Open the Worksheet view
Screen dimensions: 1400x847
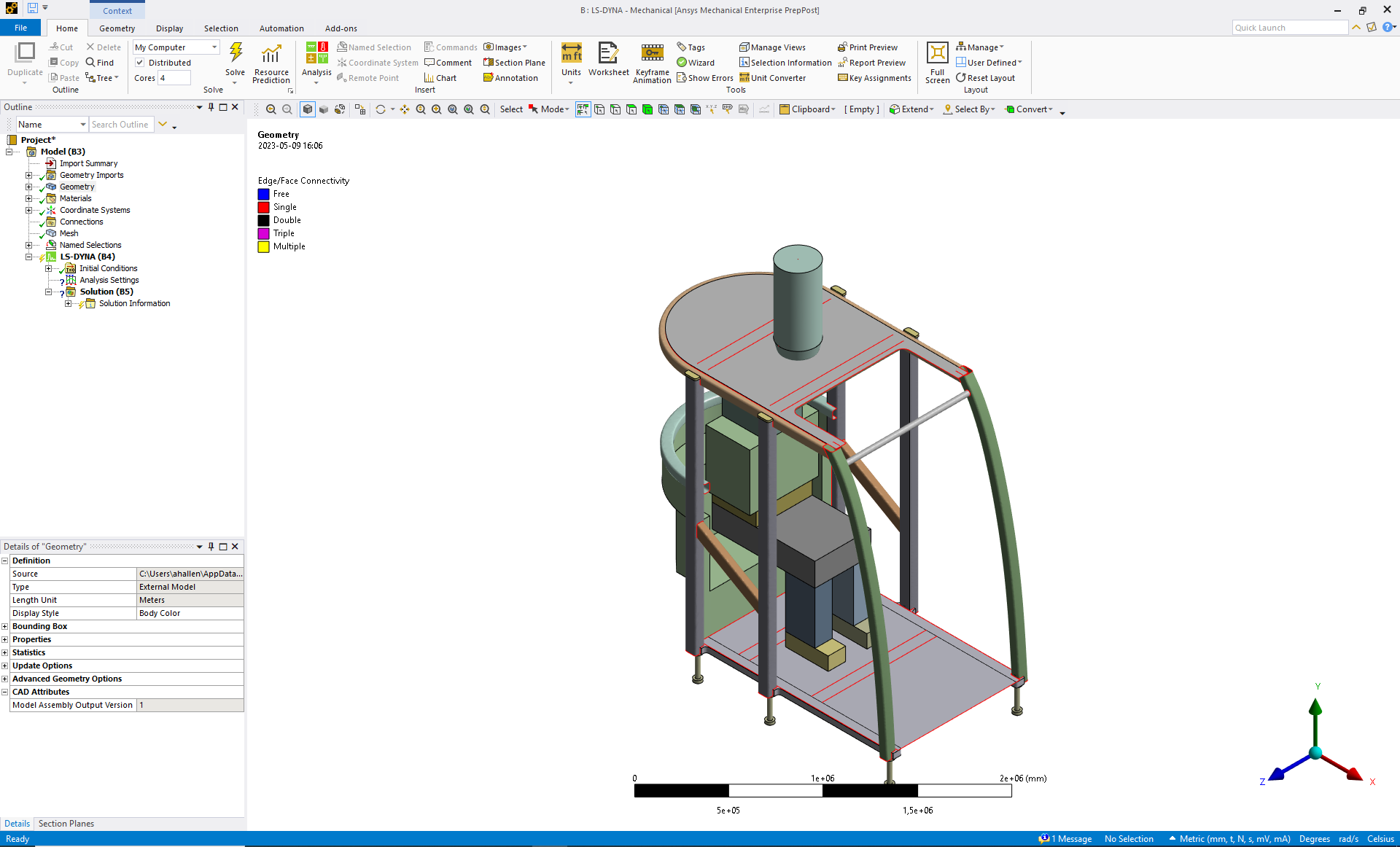pos(608,55)
